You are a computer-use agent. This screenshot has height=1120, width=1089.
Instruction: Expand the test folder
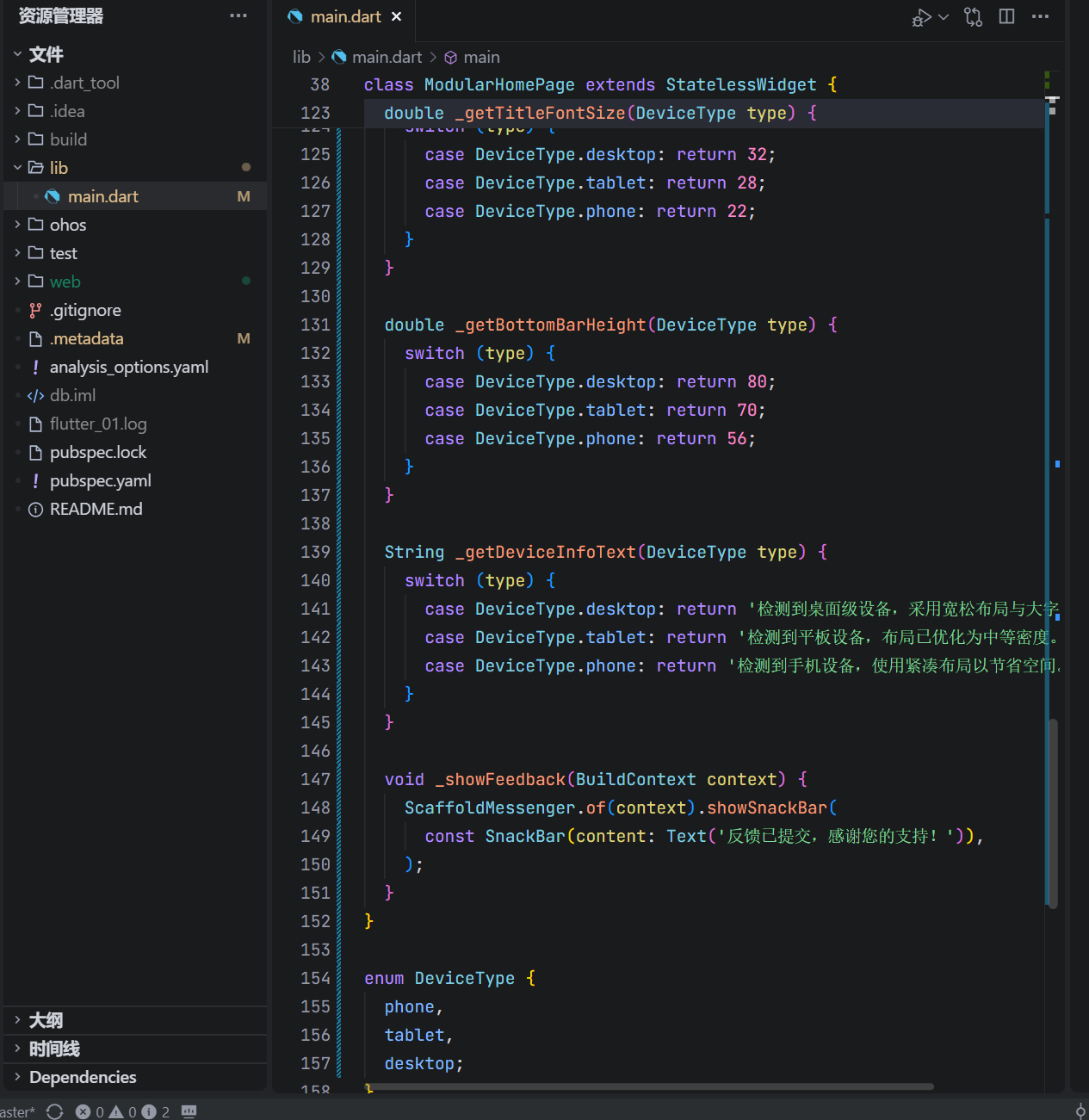(135, 253)
